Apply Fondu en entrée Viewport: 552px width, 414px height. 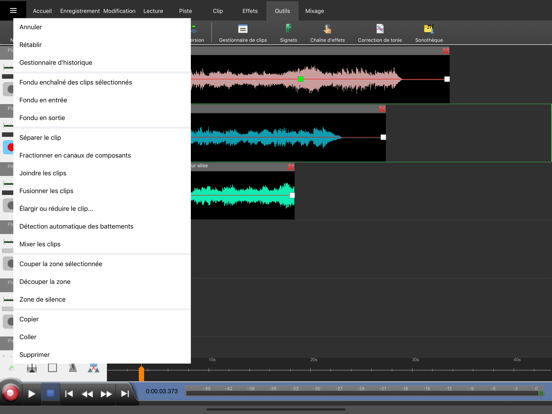pos(102,100)
